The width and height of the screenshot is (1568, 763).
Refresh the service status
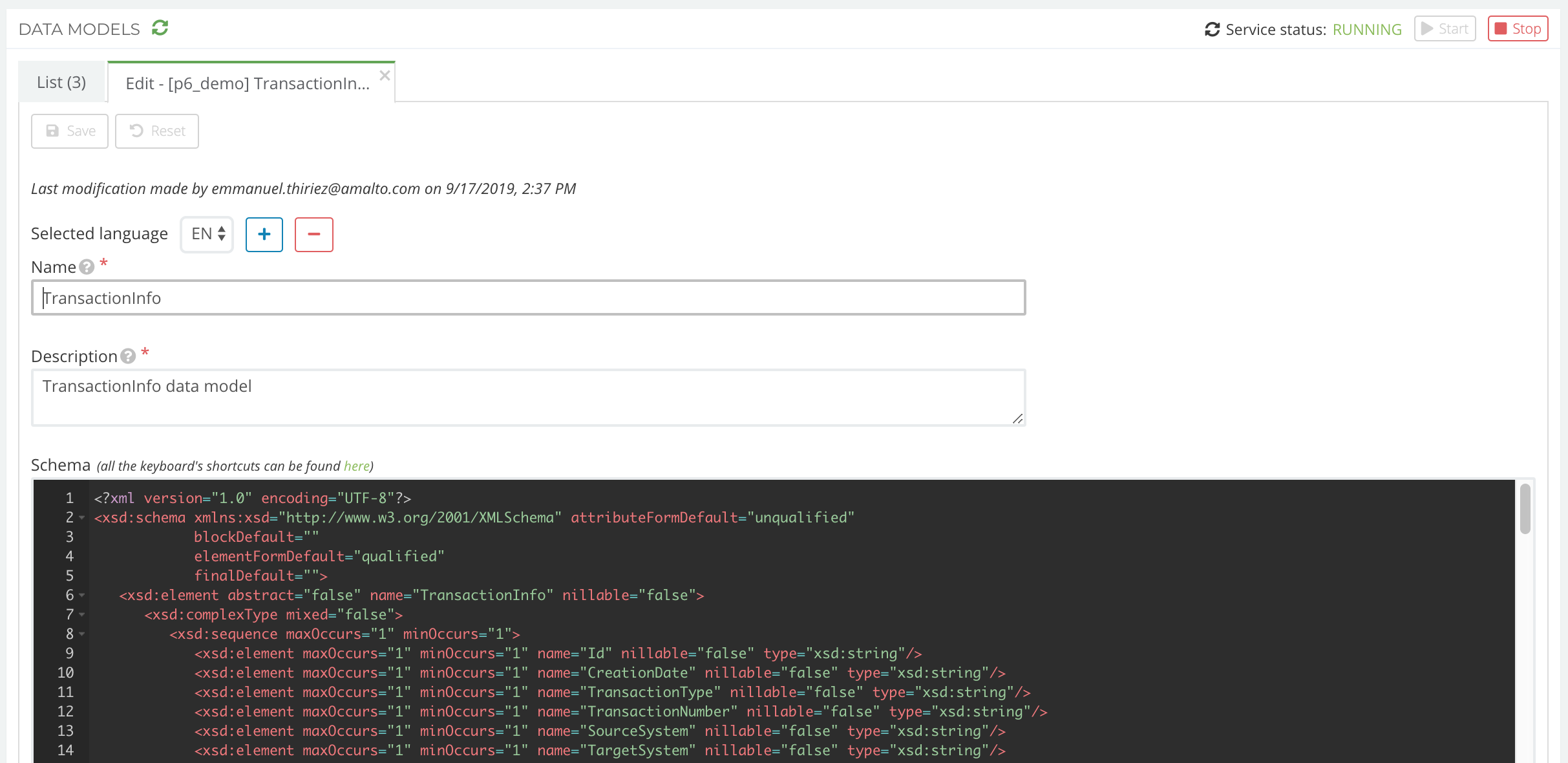click(x=1211, y=29)
